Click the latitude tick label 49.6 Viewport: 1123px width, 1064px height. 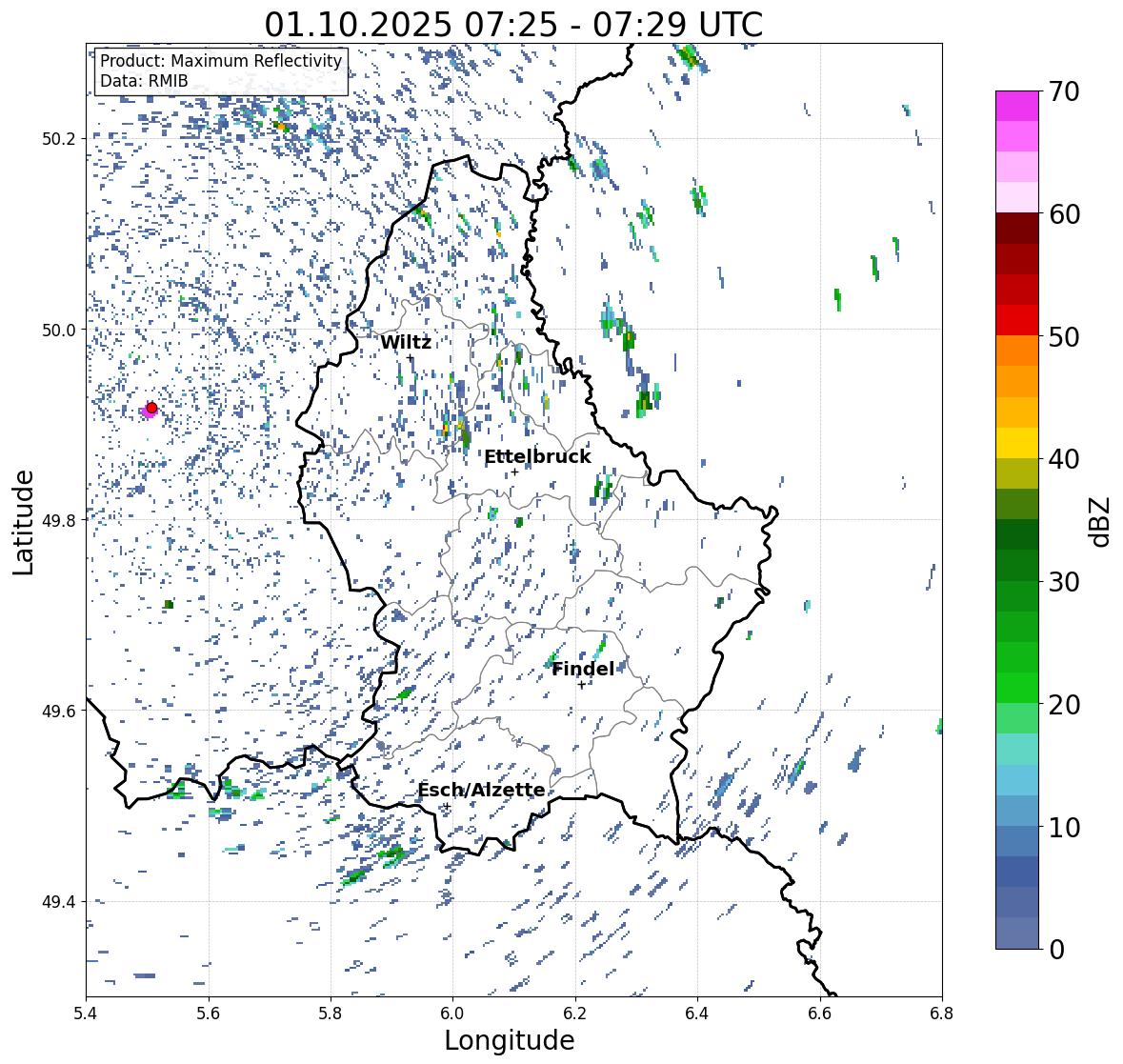59,711
